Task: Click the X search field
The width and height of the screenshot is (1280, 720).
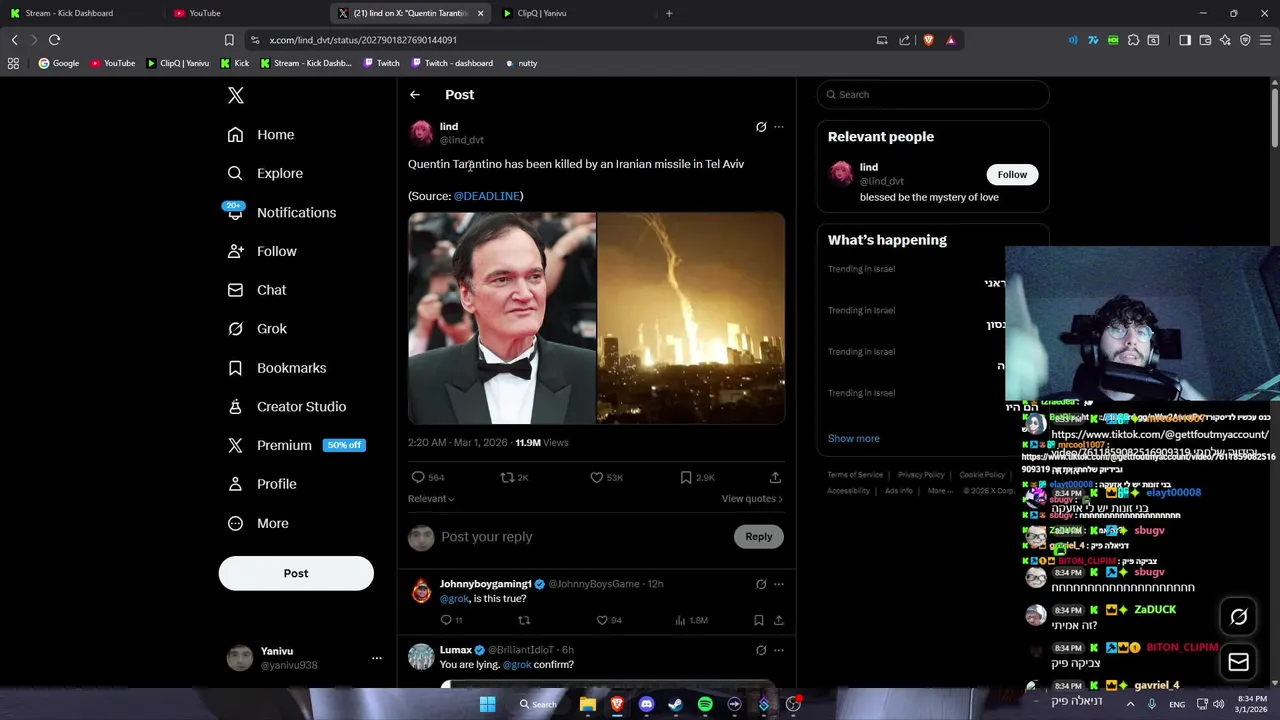Action: [933, 95]
